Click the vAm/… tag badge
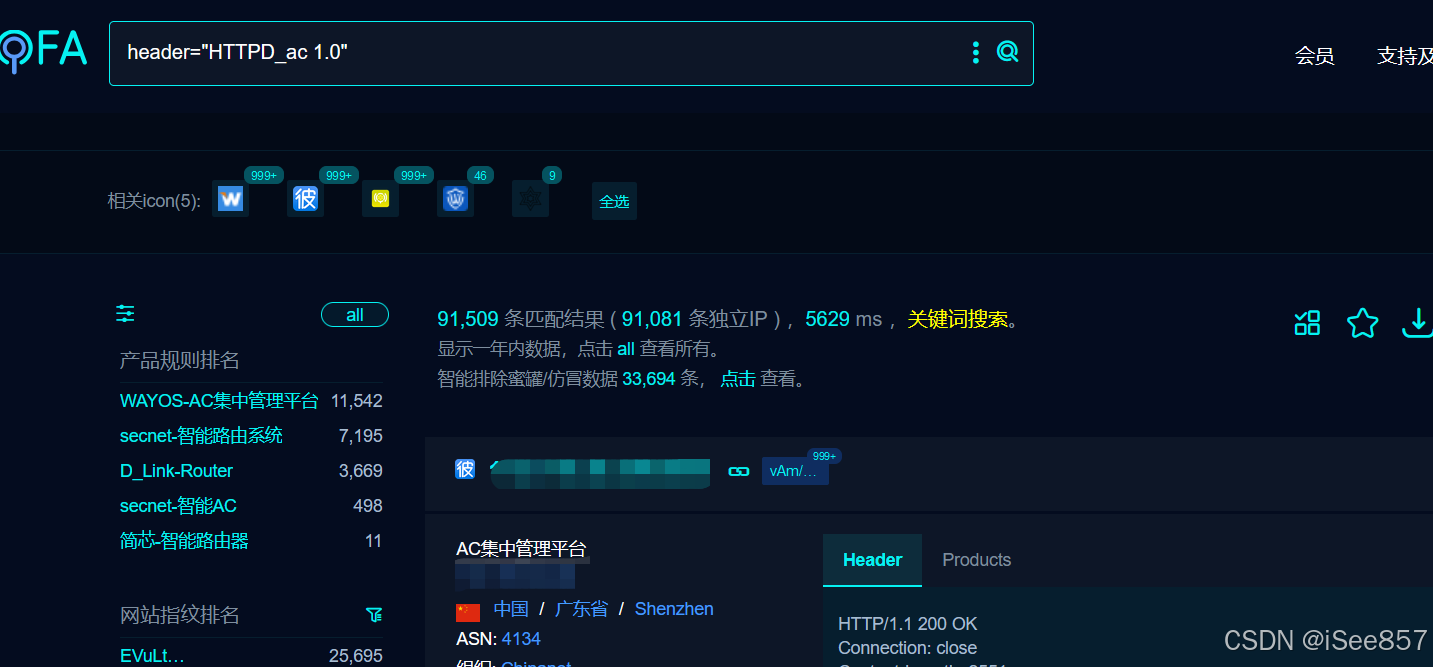Image resolution: width=1433 pixels, height=667 pixels. (795, 471)
